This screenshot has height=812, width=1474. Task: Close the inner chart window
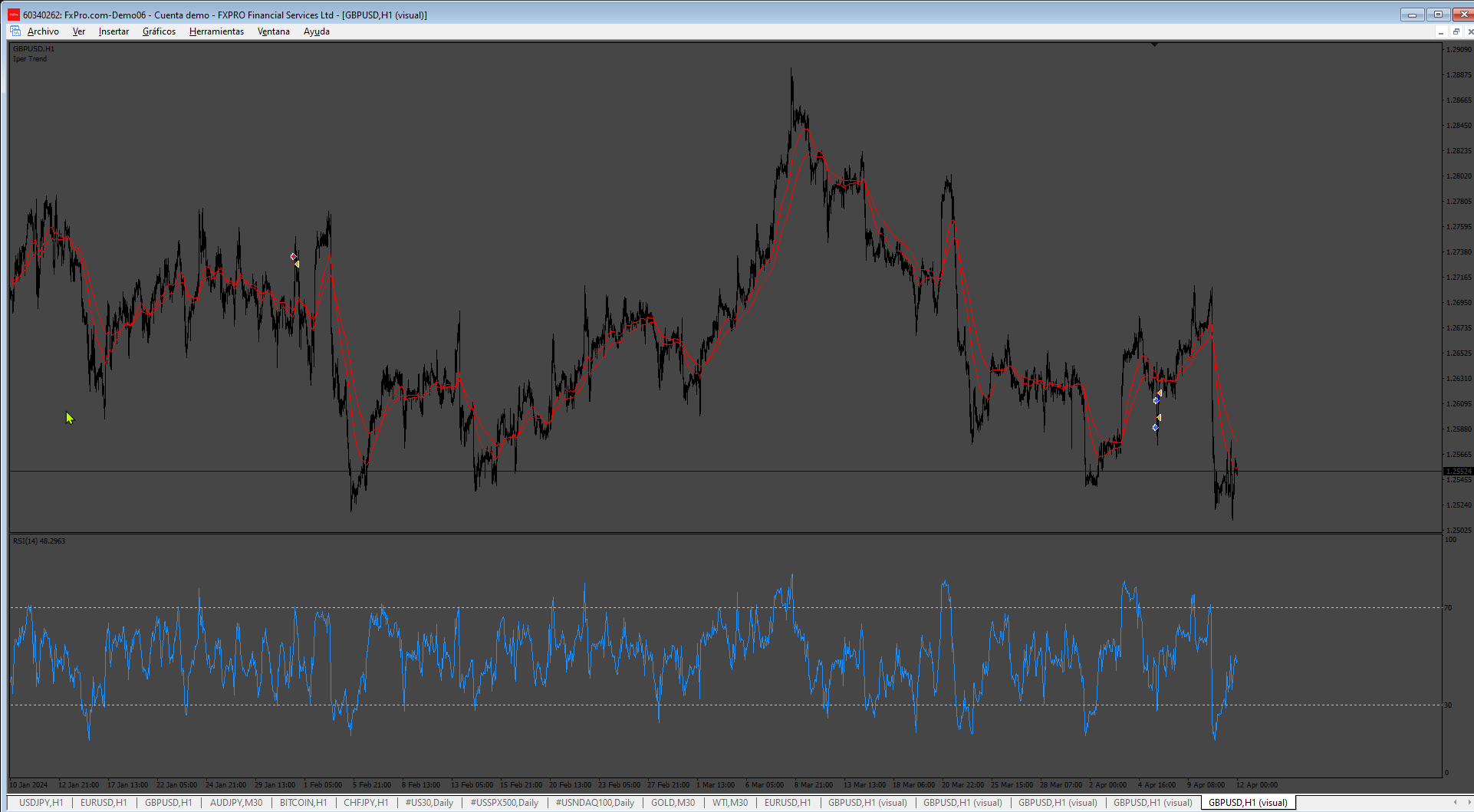pyautogui.click(x=1469, y=31)
